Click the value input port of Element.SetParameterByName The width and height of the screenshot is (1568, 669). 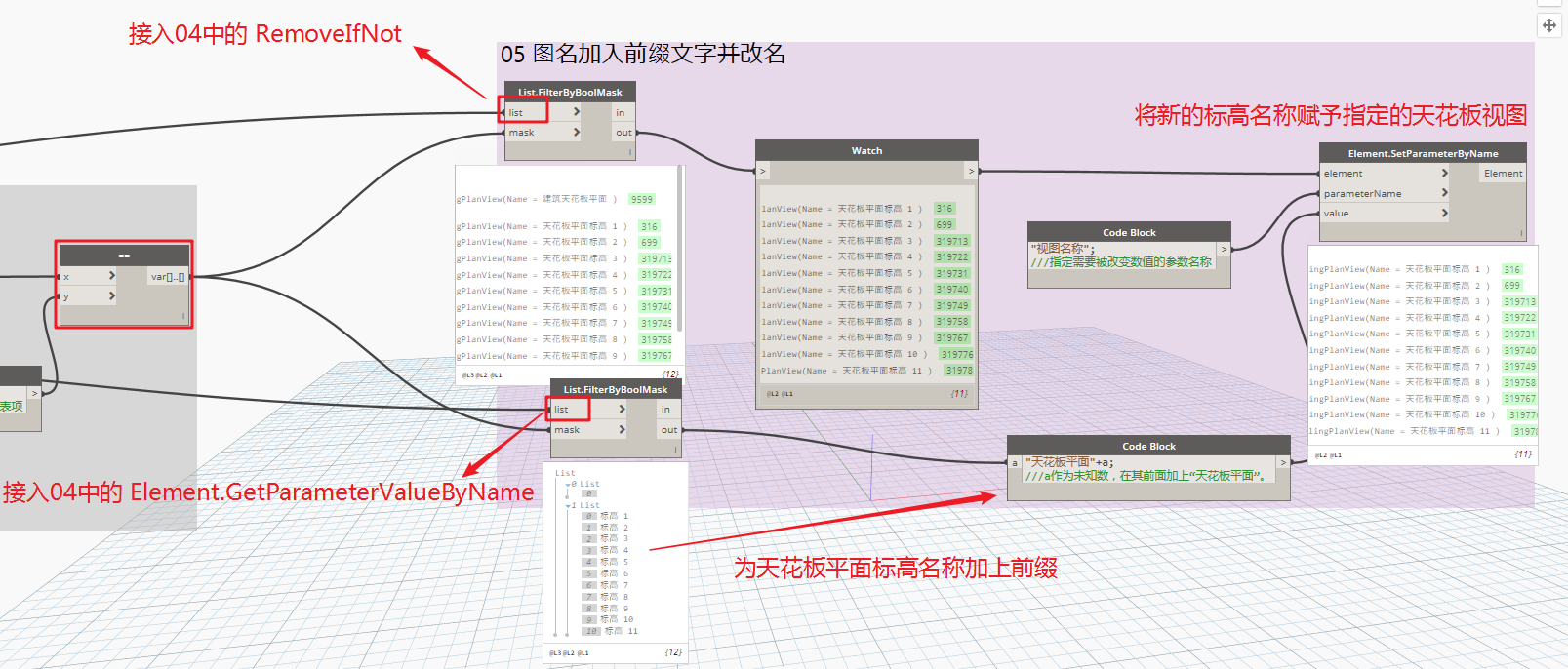(1385, 214)
